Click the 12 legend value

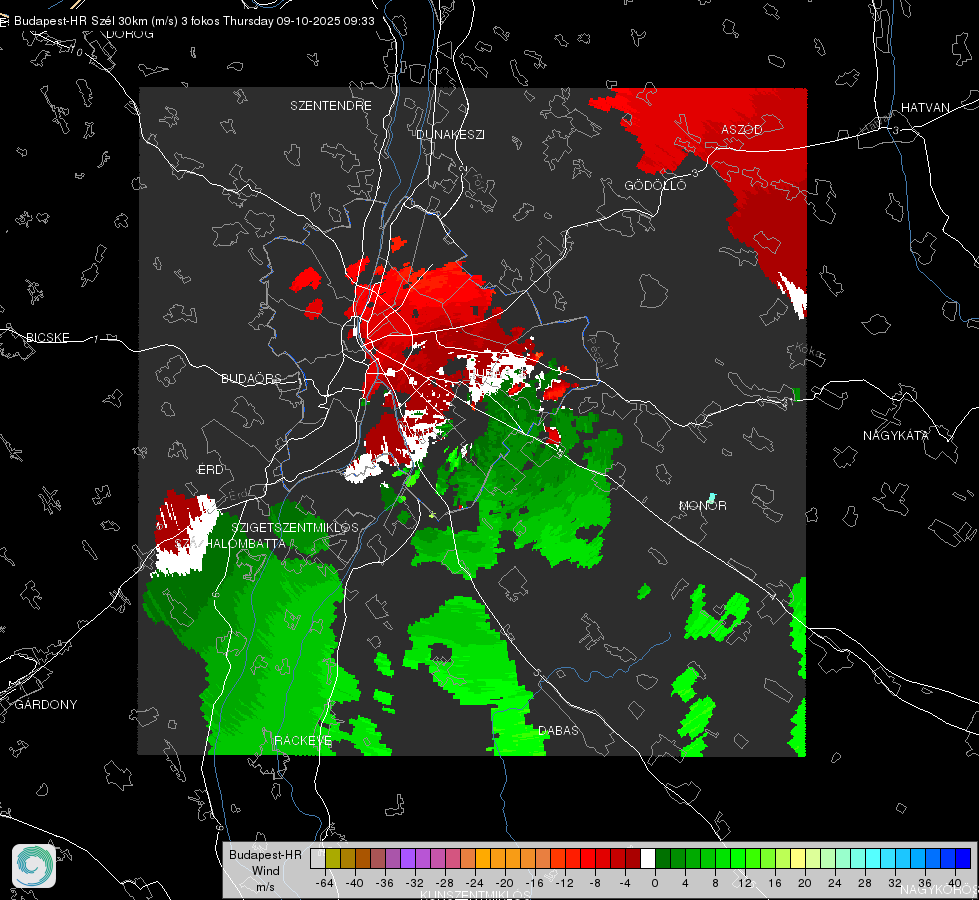(745, 883)
